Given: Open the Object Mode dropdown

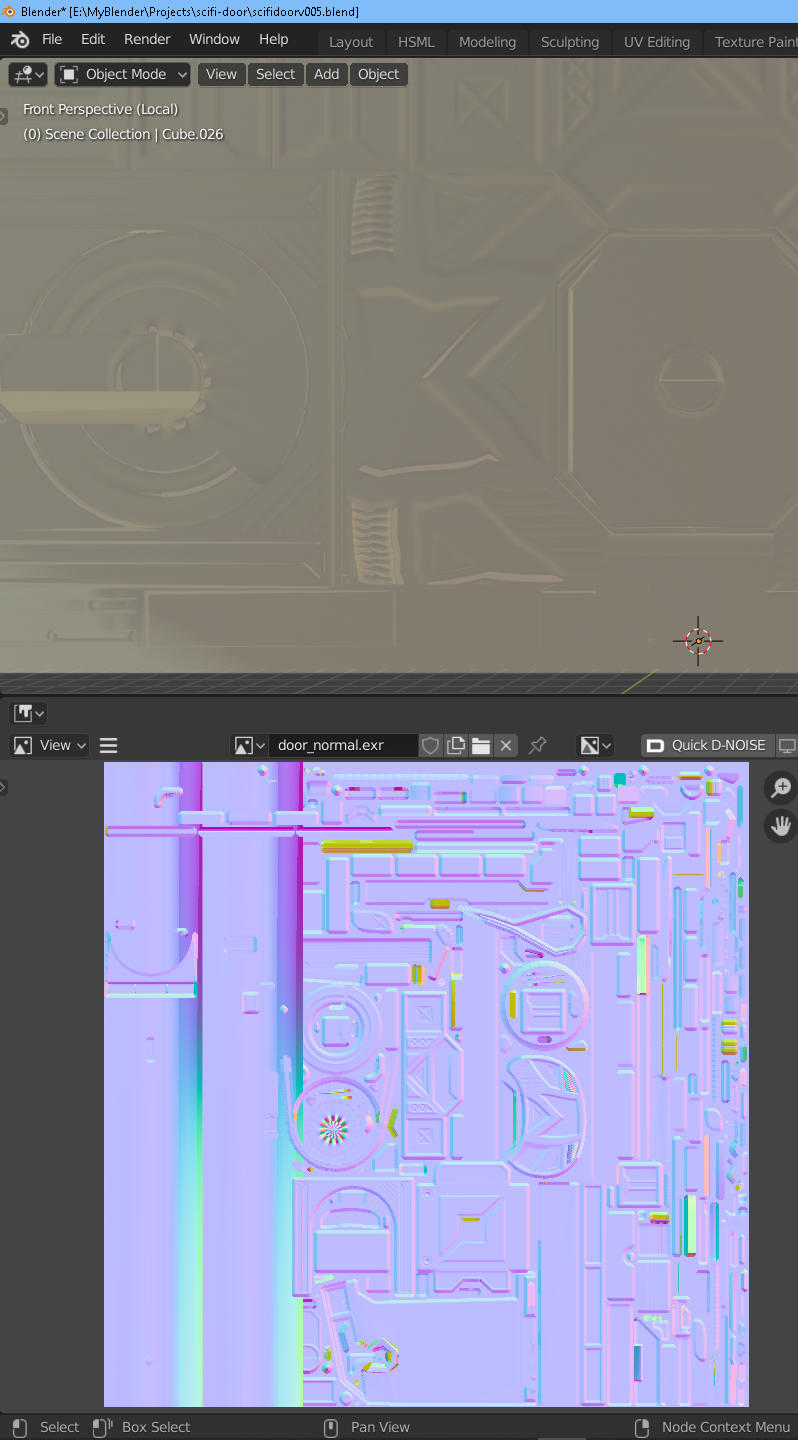Looking at the screenshot, I should [x=123, y=74].
